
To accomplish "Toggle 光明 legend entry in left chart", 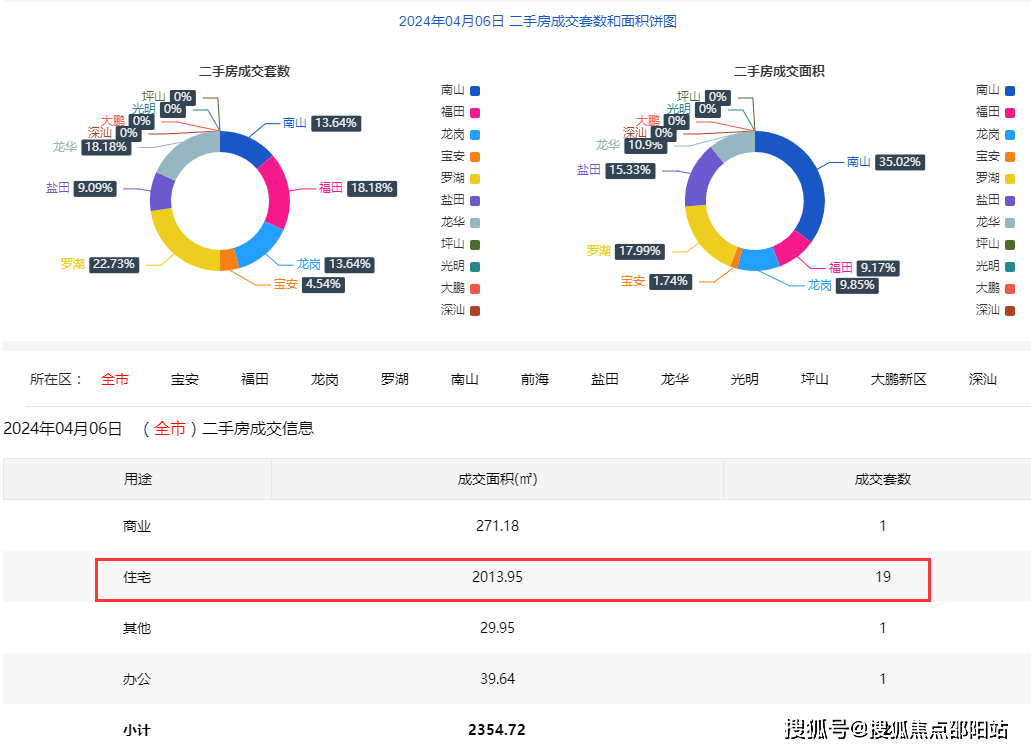I will tap(460, 266).
